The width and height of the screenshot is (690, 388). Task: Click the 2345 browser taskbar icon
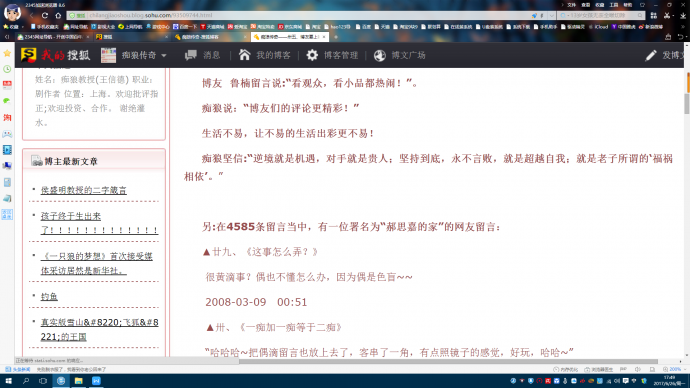click(x=61, y=381)
